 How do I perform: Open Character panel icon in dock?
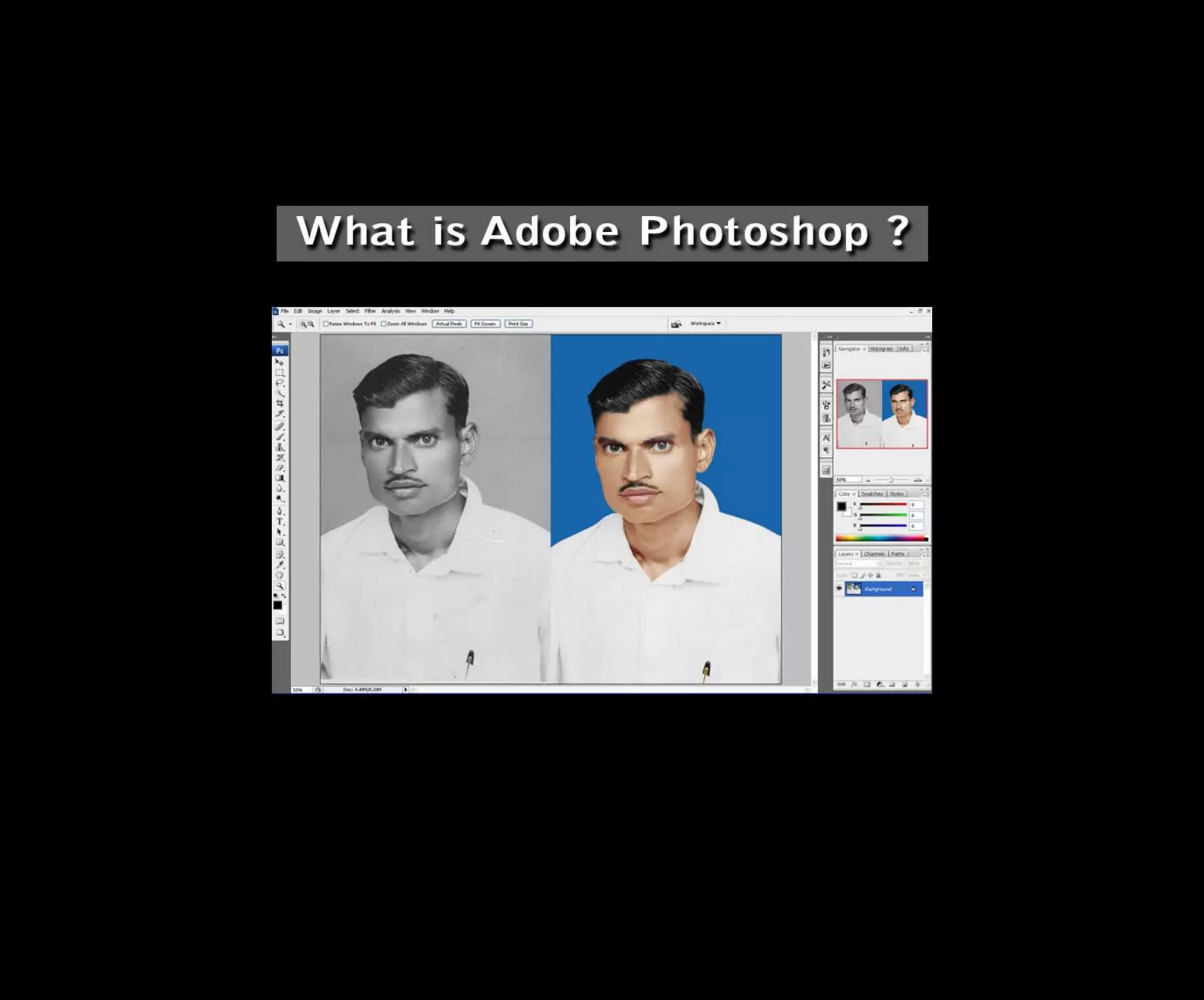(x=826, y=437)
